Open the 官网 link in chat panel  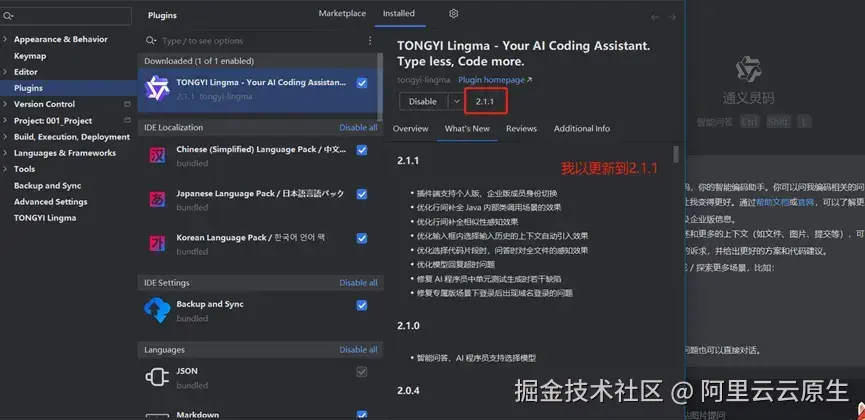coord(806,203)
